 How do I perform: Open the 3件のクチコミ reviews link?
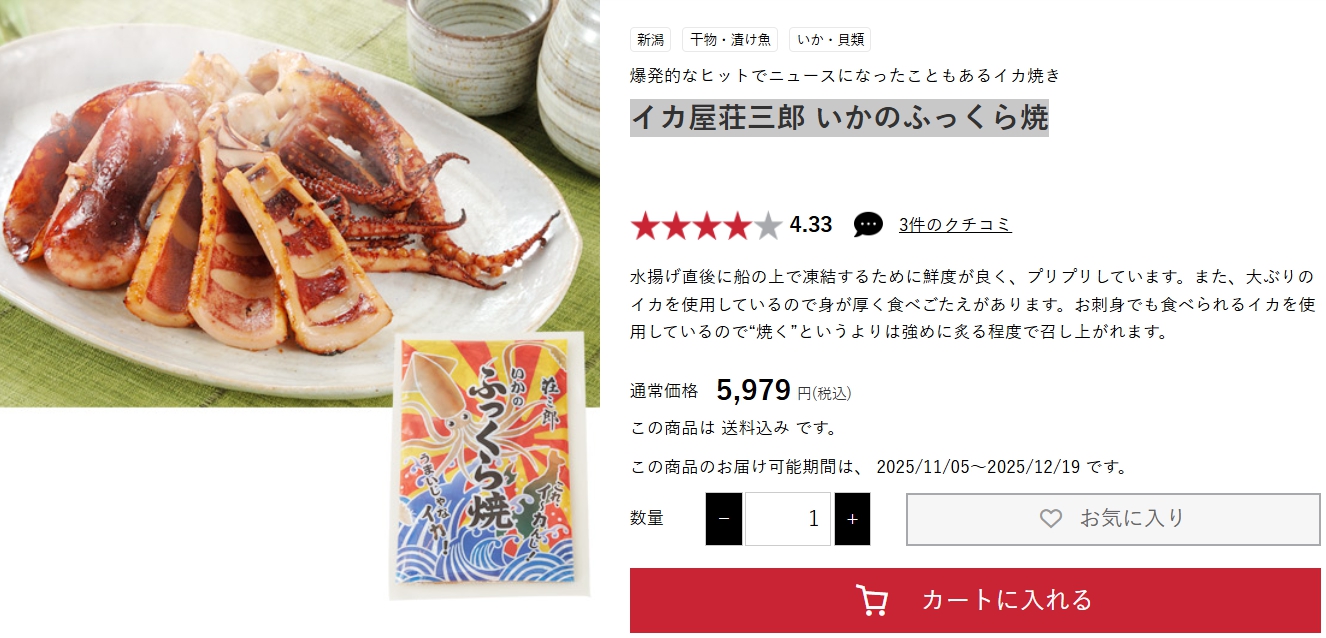[x=955, y=225]
